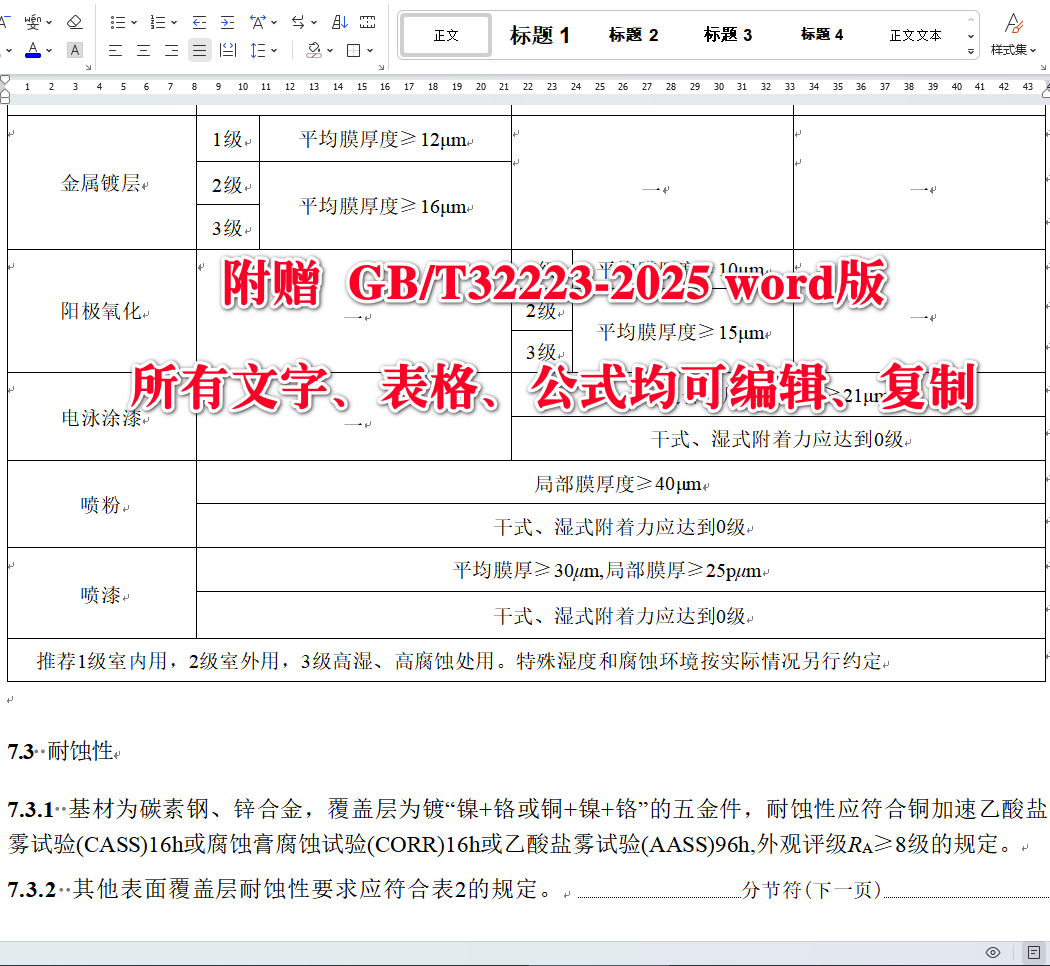Activate the eye reading-mode icon in status bar
1050x966 pixels.
click(x=993, y=952)
